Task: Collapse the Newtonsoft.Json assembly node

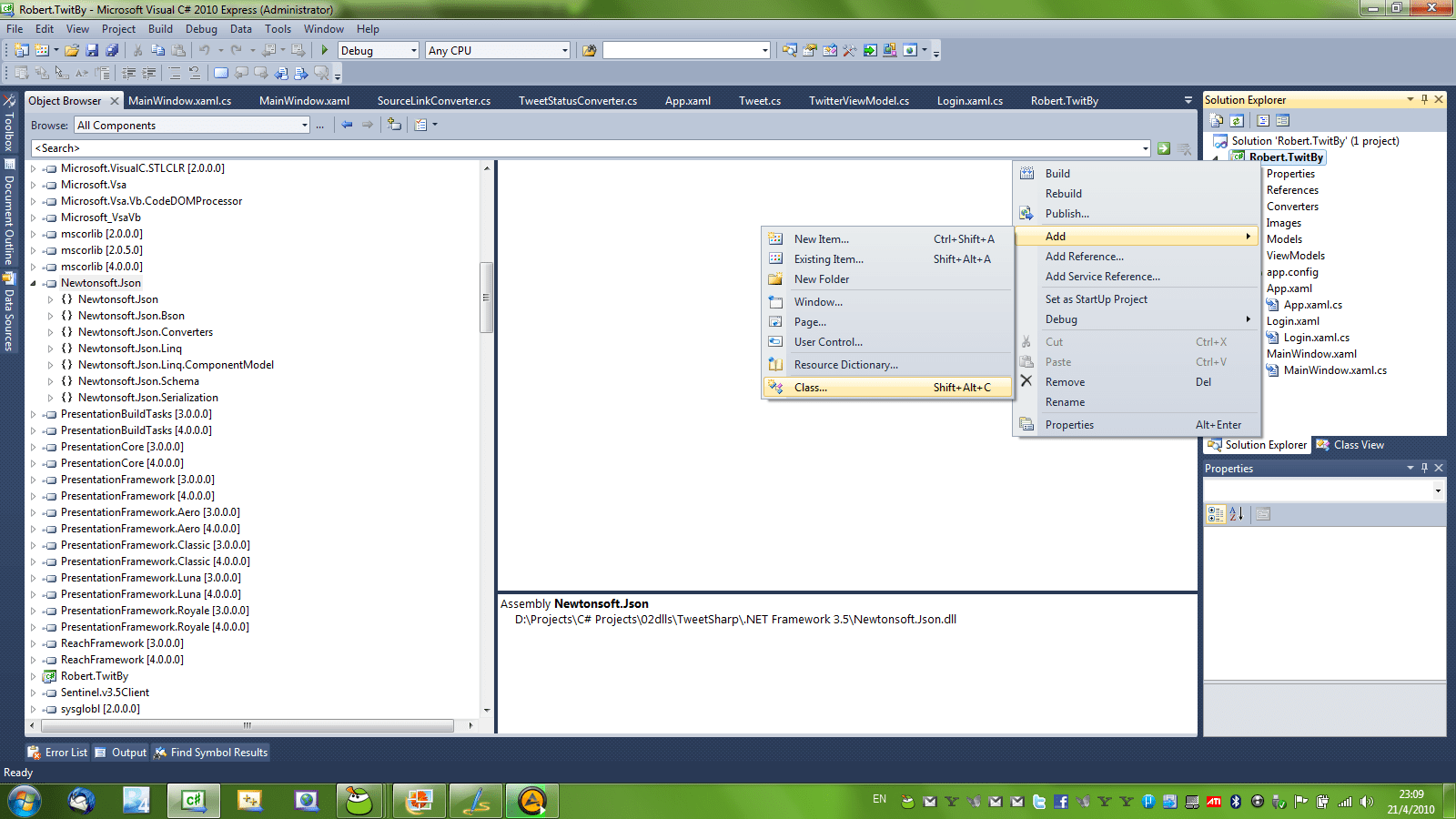Action: coord(34,283)
